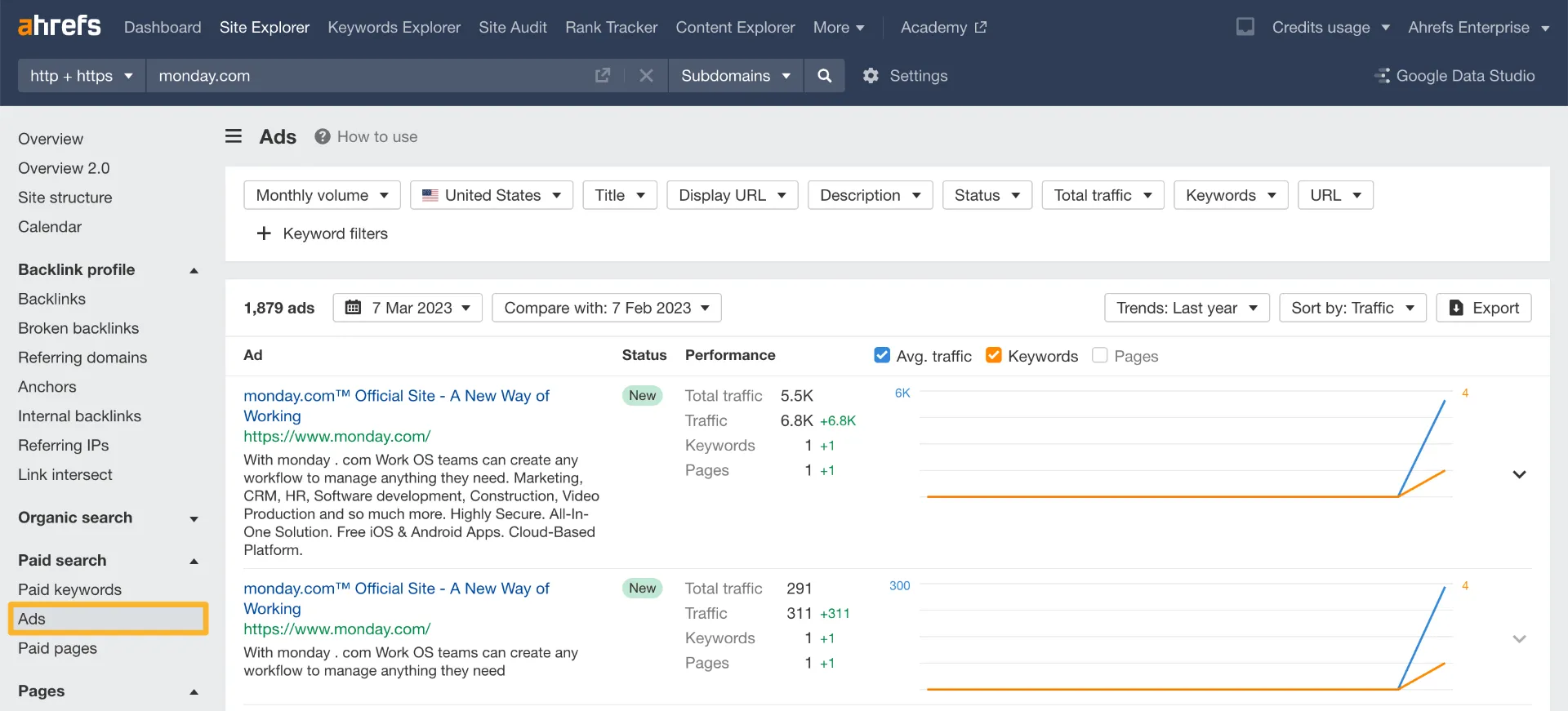This screenshot has width=1568, height=711.
Task: Click the monitor icon near Credits usage
Action: pos(1245,26)
